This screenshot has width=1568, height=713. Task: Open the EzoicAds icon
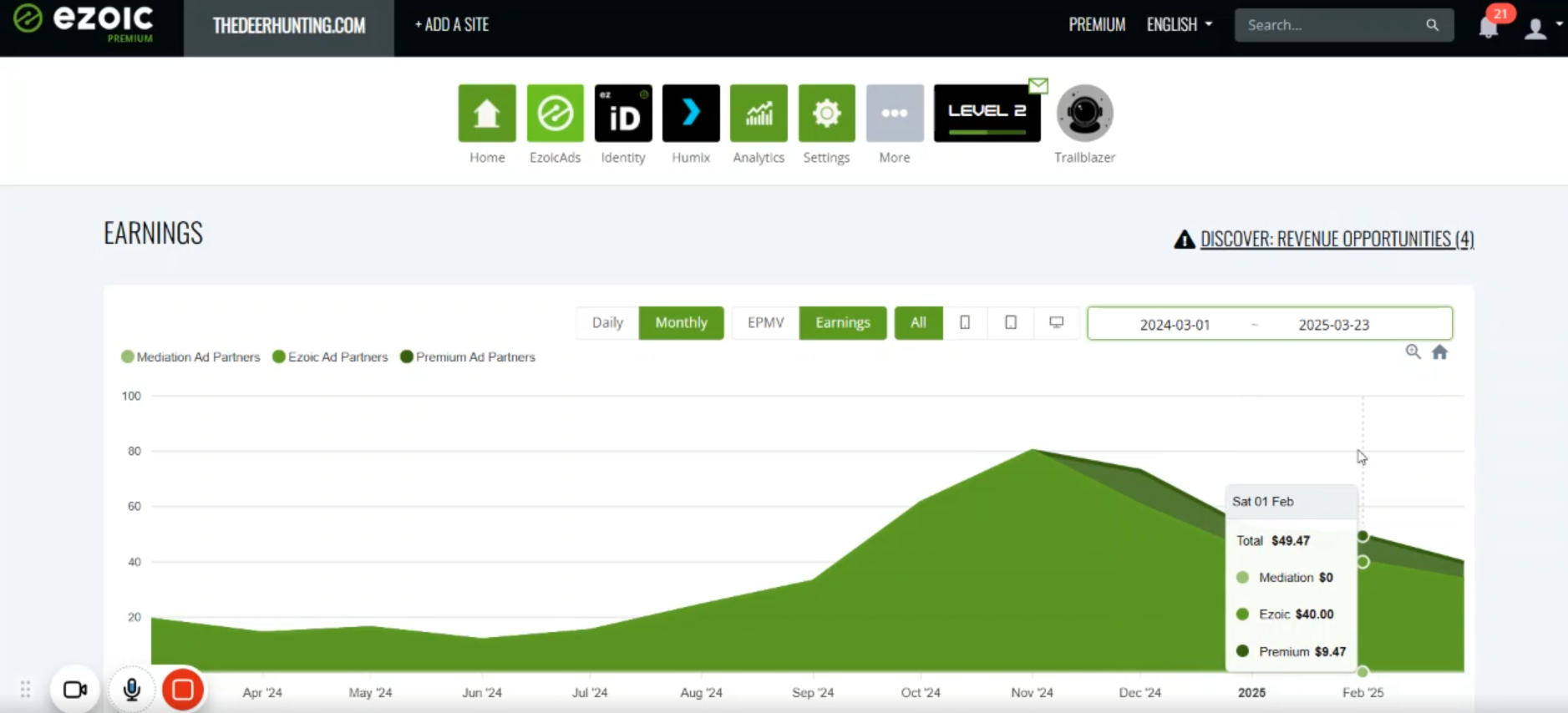[x=555, y=113]
